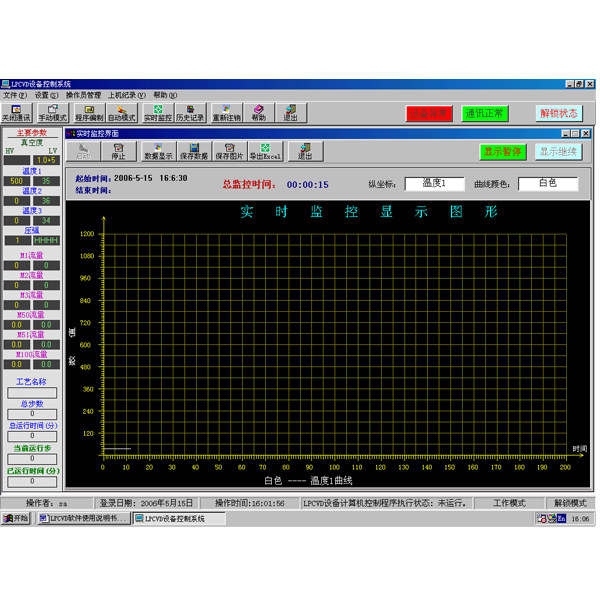Viewport: 600px width, 600px height.
Task: Toggle the 显示暂停 green button
Action: tap(502, 152)
